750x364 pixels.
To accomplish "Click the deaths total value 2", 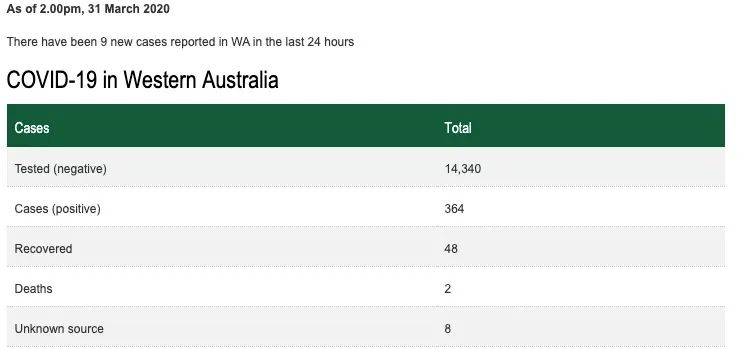I will [448, 289].
